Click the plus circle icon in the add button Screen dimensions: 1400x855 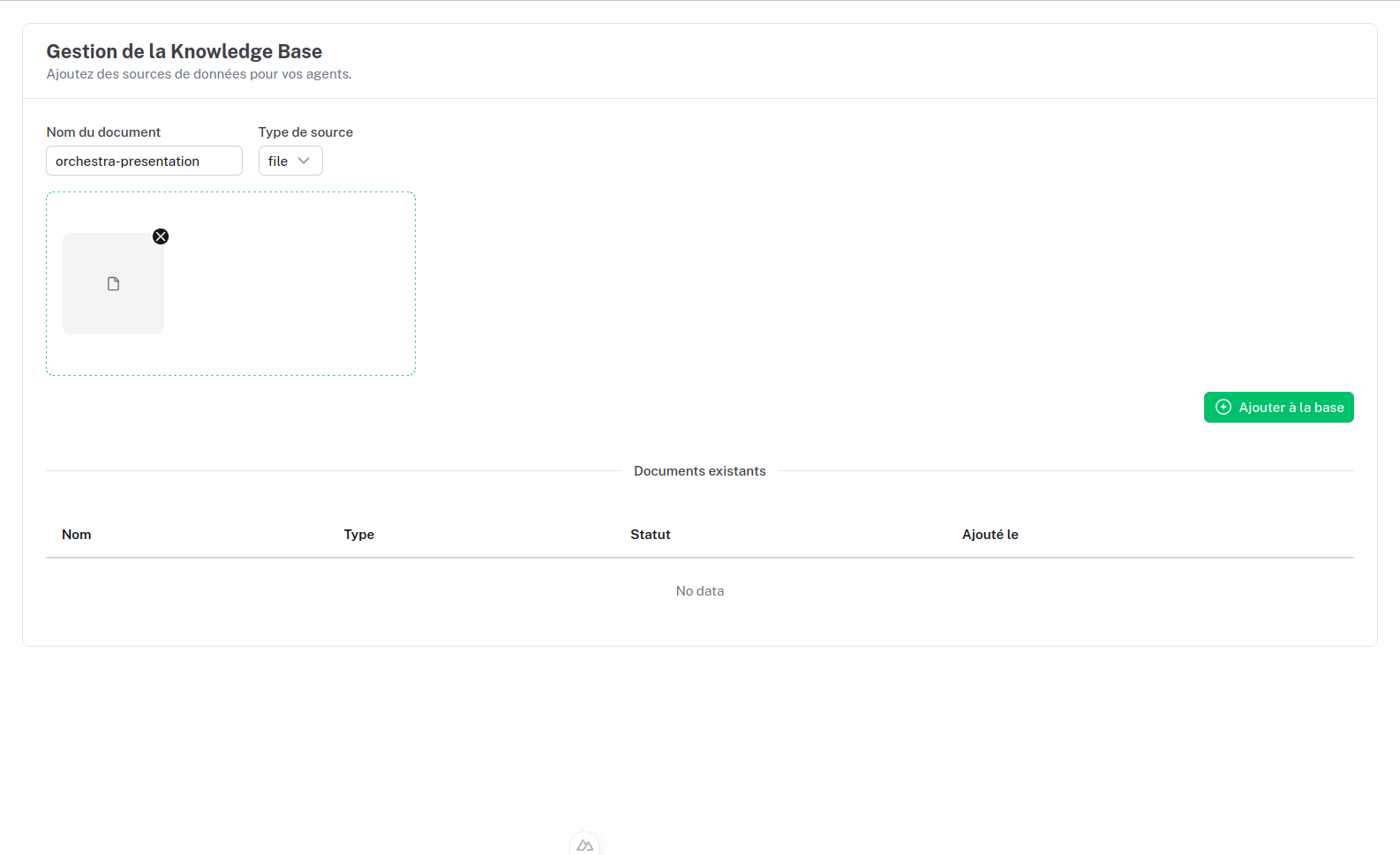point(1223,408)
